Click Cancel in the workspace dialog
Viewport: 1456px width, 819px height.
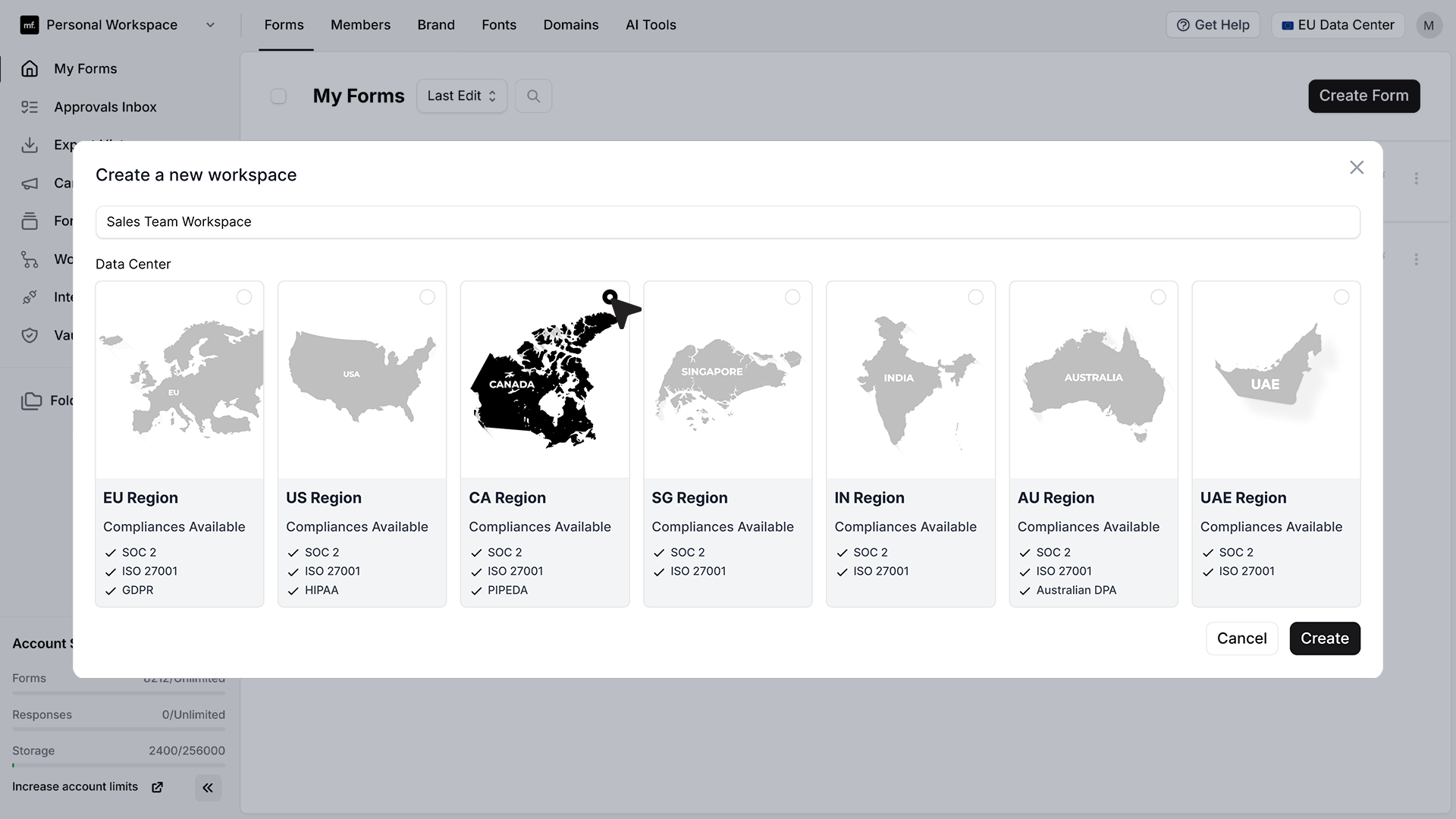coord(1241,639)
